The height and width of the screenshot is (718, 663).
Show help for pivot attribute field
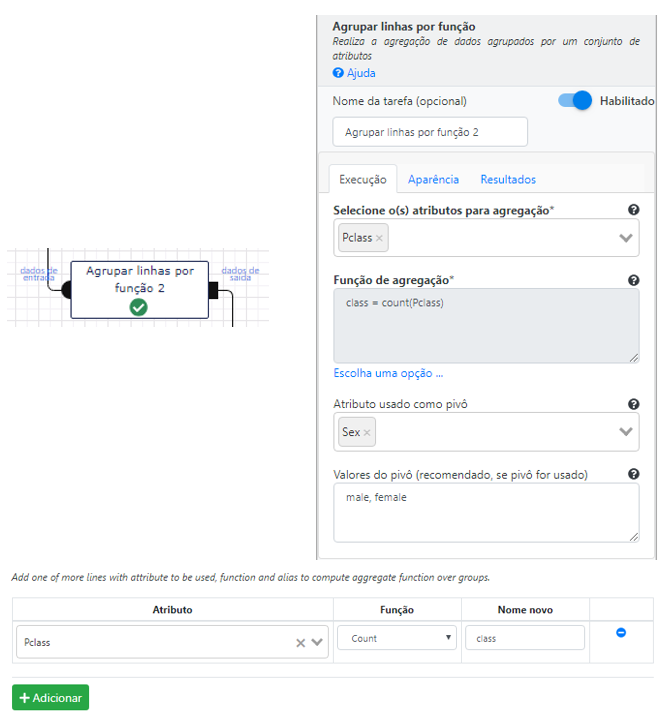tap(633, 404)
